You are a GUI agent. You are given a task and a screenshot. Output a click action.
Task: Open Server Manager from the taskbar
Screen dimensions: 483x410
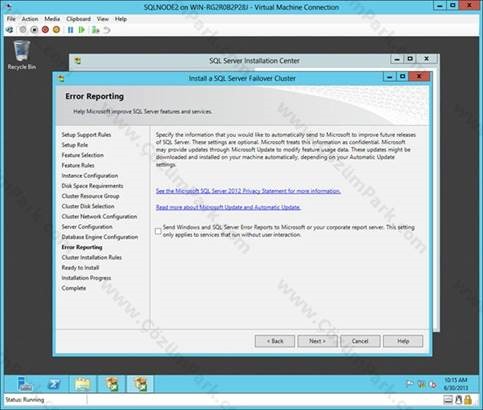pyautogui.click(x=25, y=384)
